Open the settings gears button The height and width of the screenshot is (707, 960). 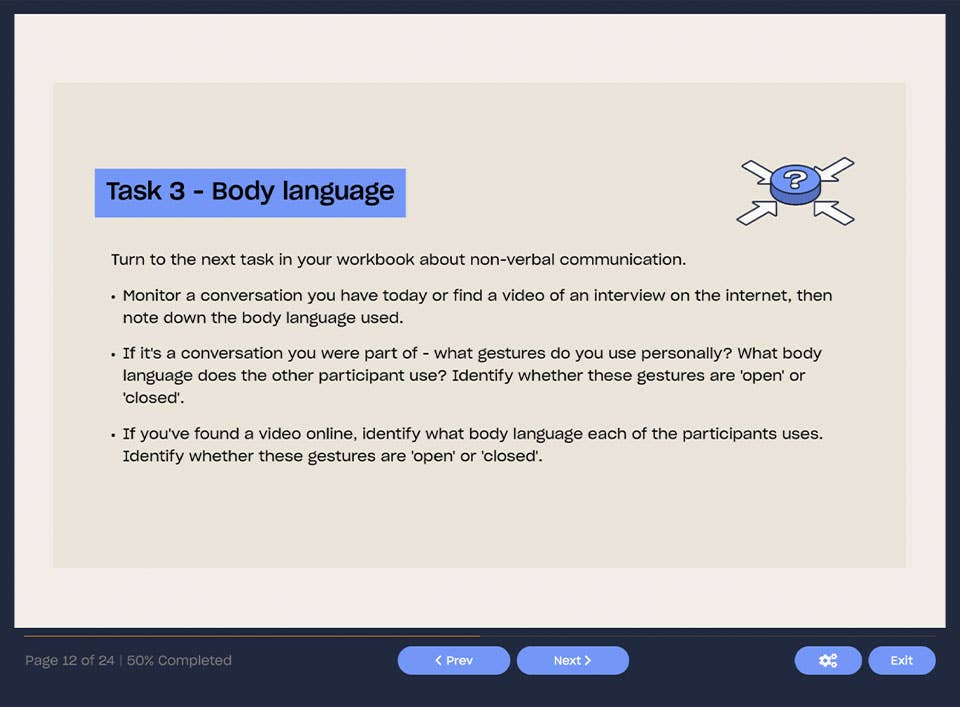[x=828, y=660]
